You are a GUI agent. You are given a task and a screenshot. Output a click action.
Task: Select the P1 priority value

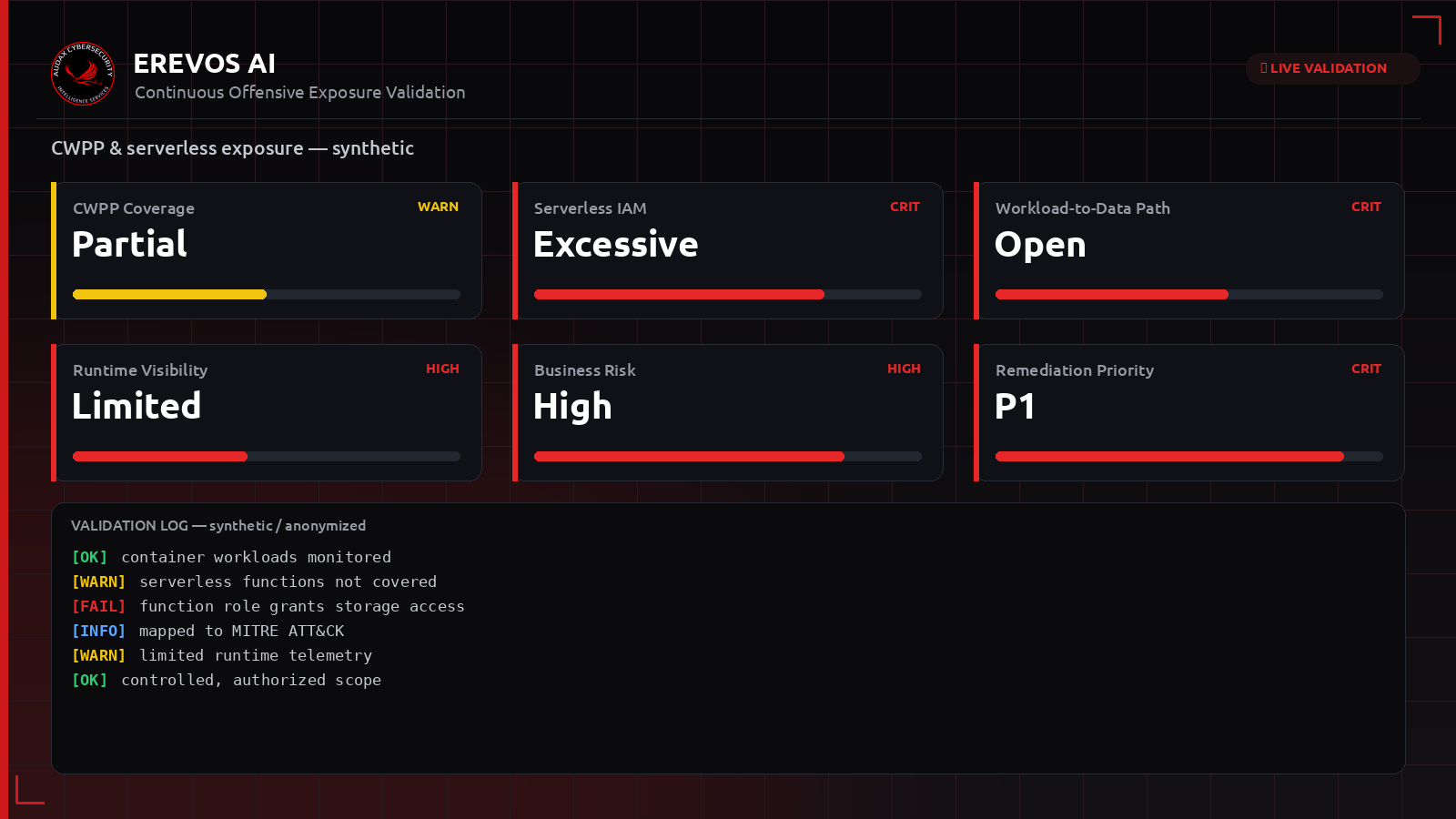(1015, 406)
